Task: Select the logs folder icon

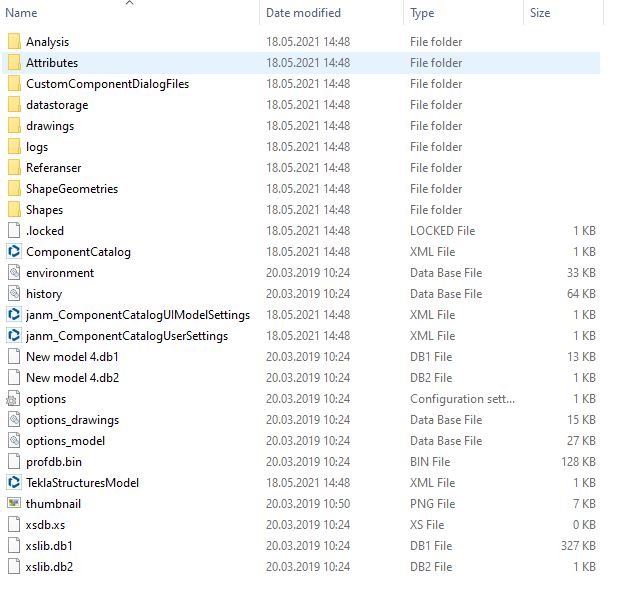Action: pos(14,146)
